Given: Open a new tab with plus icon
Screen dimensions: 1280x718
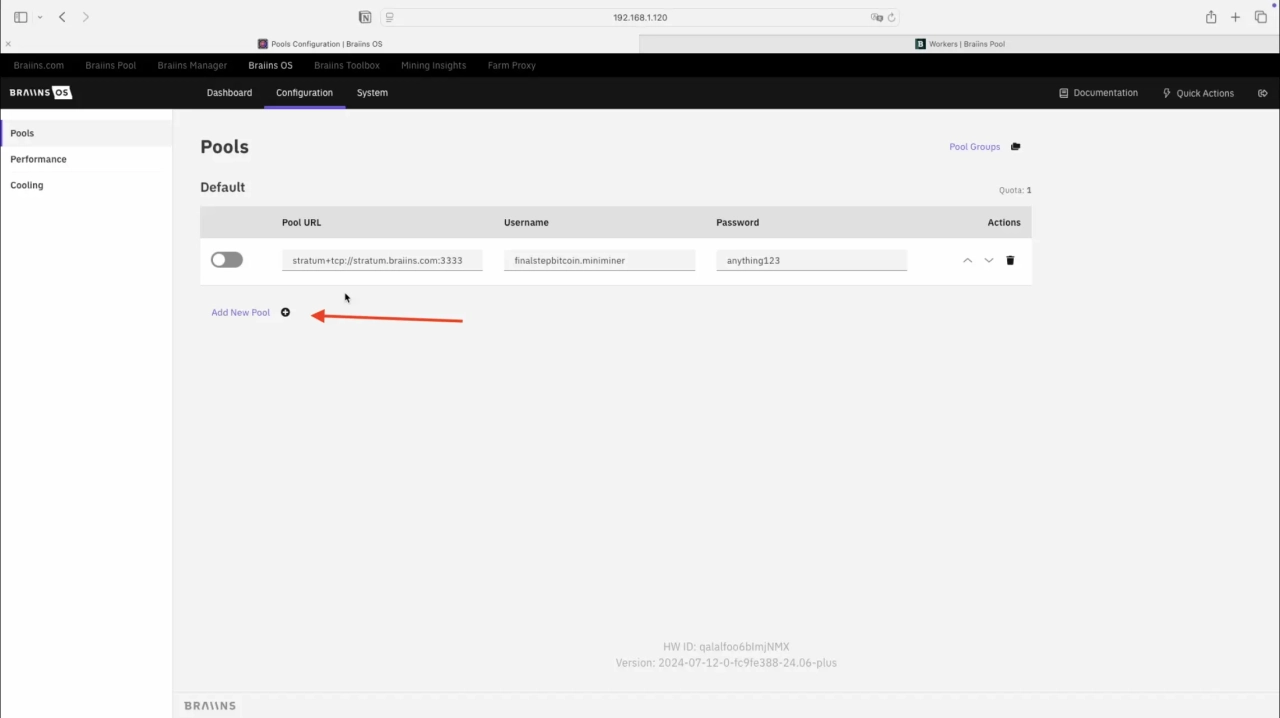Looking at the screenshot, I should [1236, 17].
